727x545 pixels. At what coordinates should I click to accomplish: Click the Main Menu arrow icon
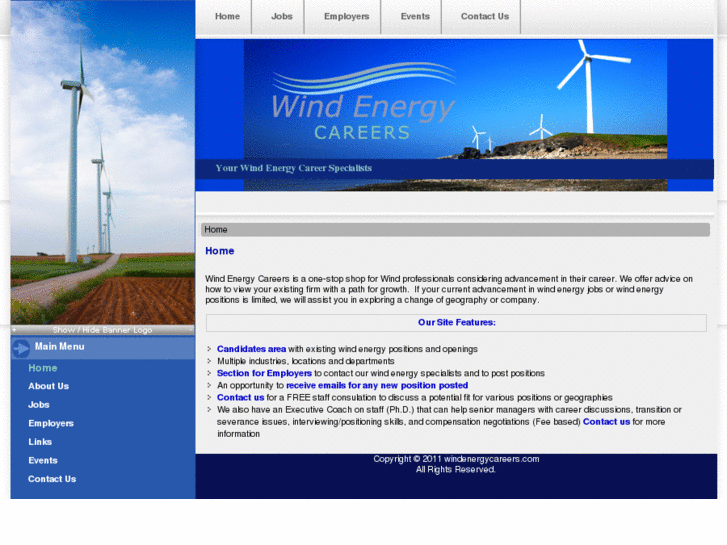[20, 348]
